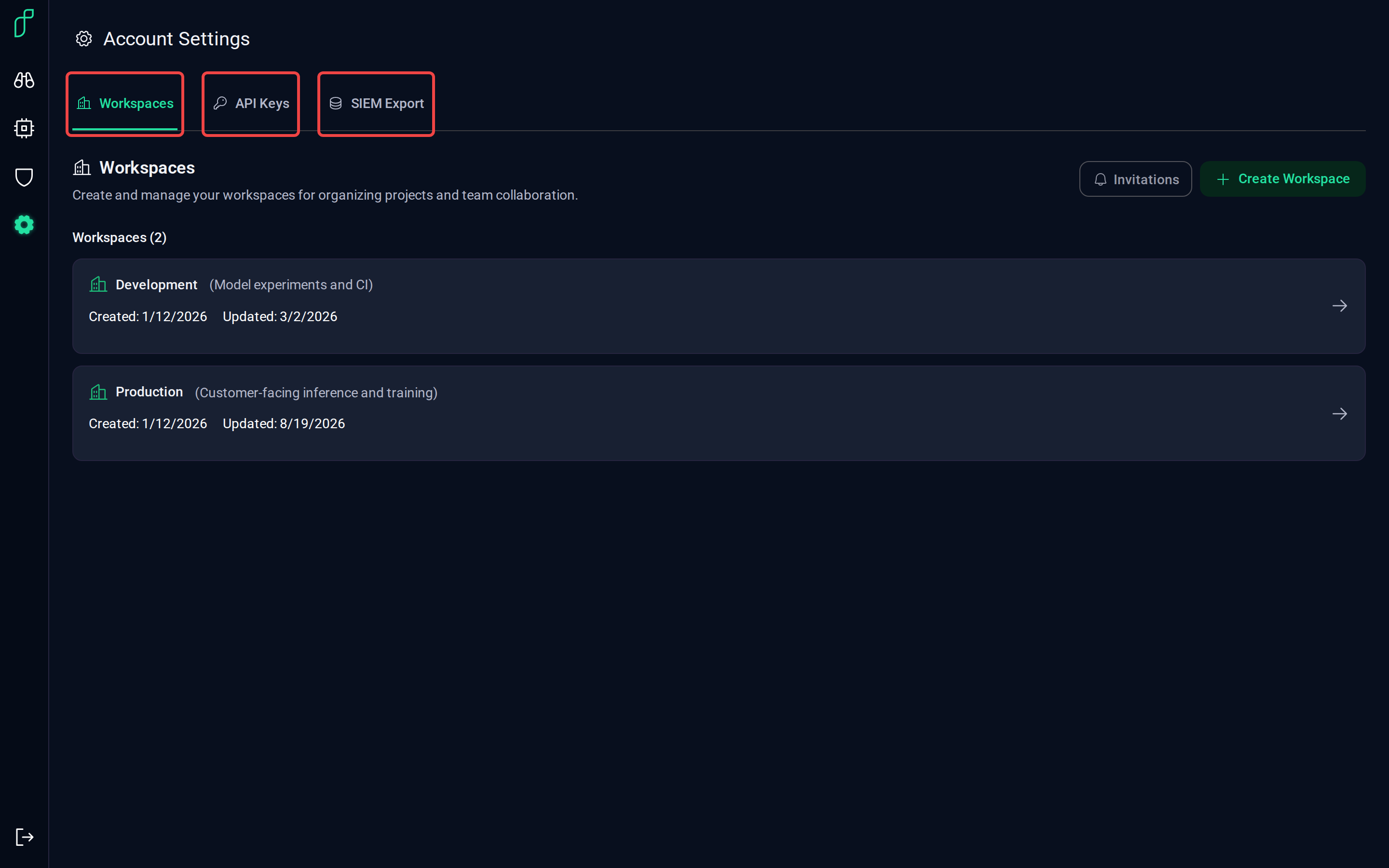Open Development workspace via its arrow
The width and height of the screenshot is (1389, 868).
(x=1340, y=306)
